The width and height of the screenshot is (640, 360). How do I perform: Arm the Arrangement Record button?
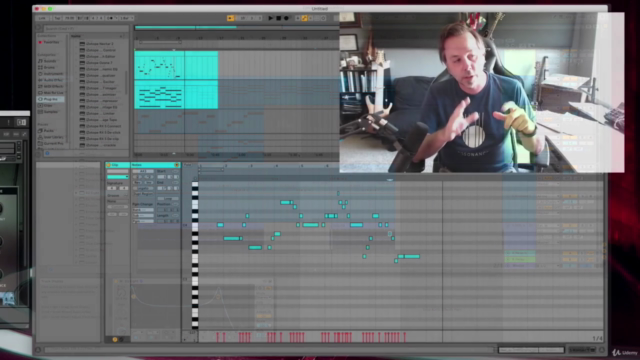[286, 18]
